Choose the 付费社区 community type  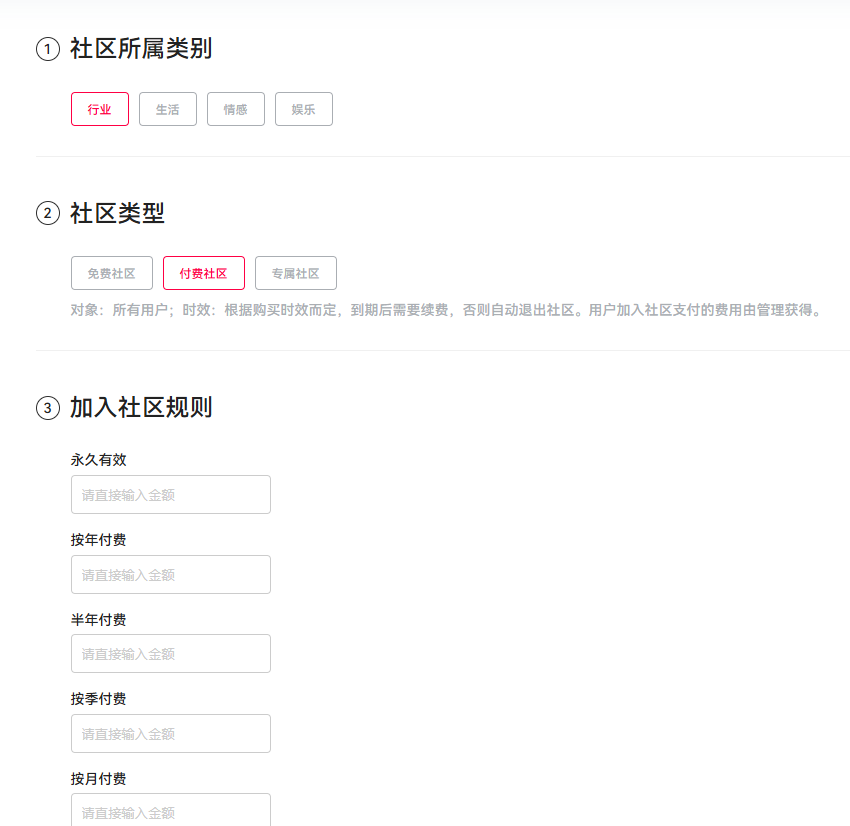coord(206,273)
